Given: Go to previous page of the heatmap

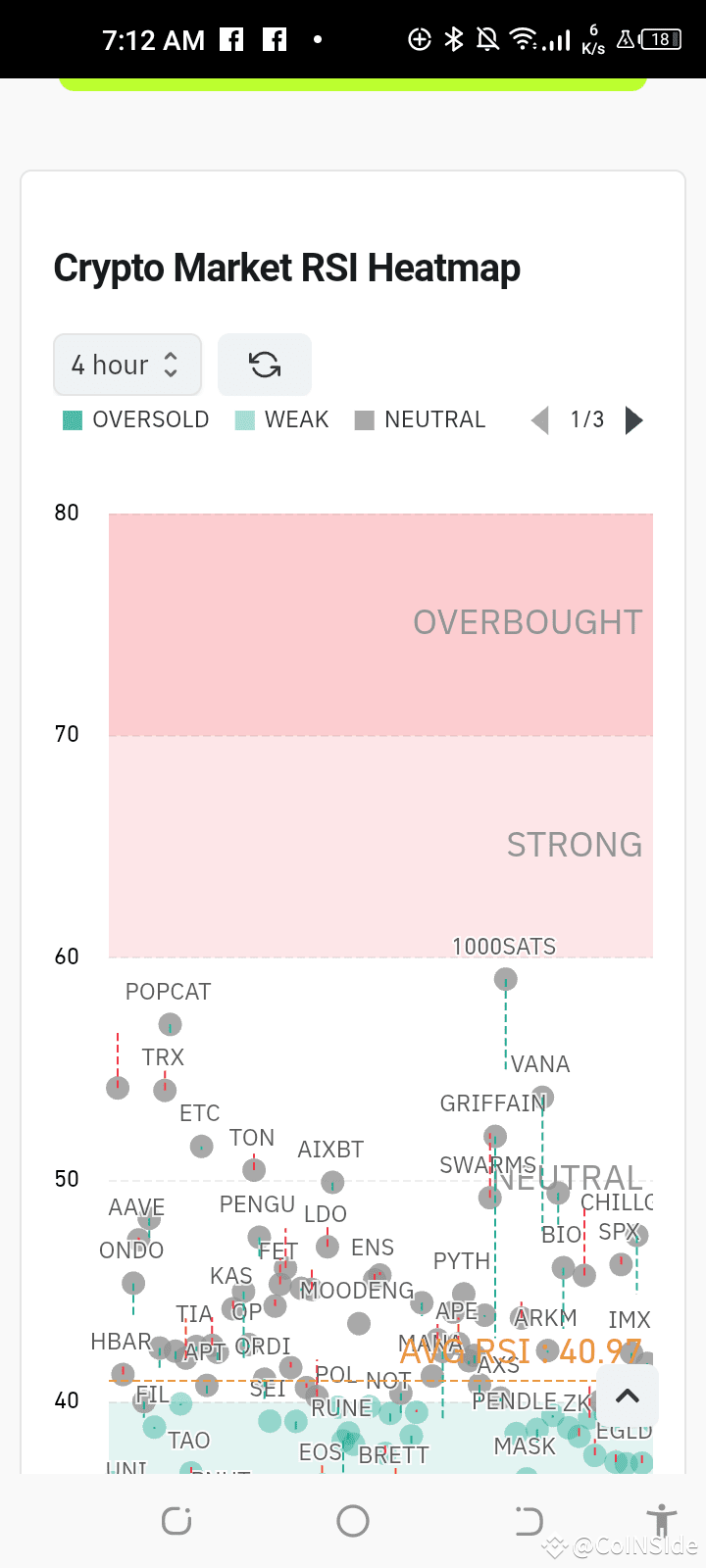Looking at the screenshot, I should click(x=539, y=419).
